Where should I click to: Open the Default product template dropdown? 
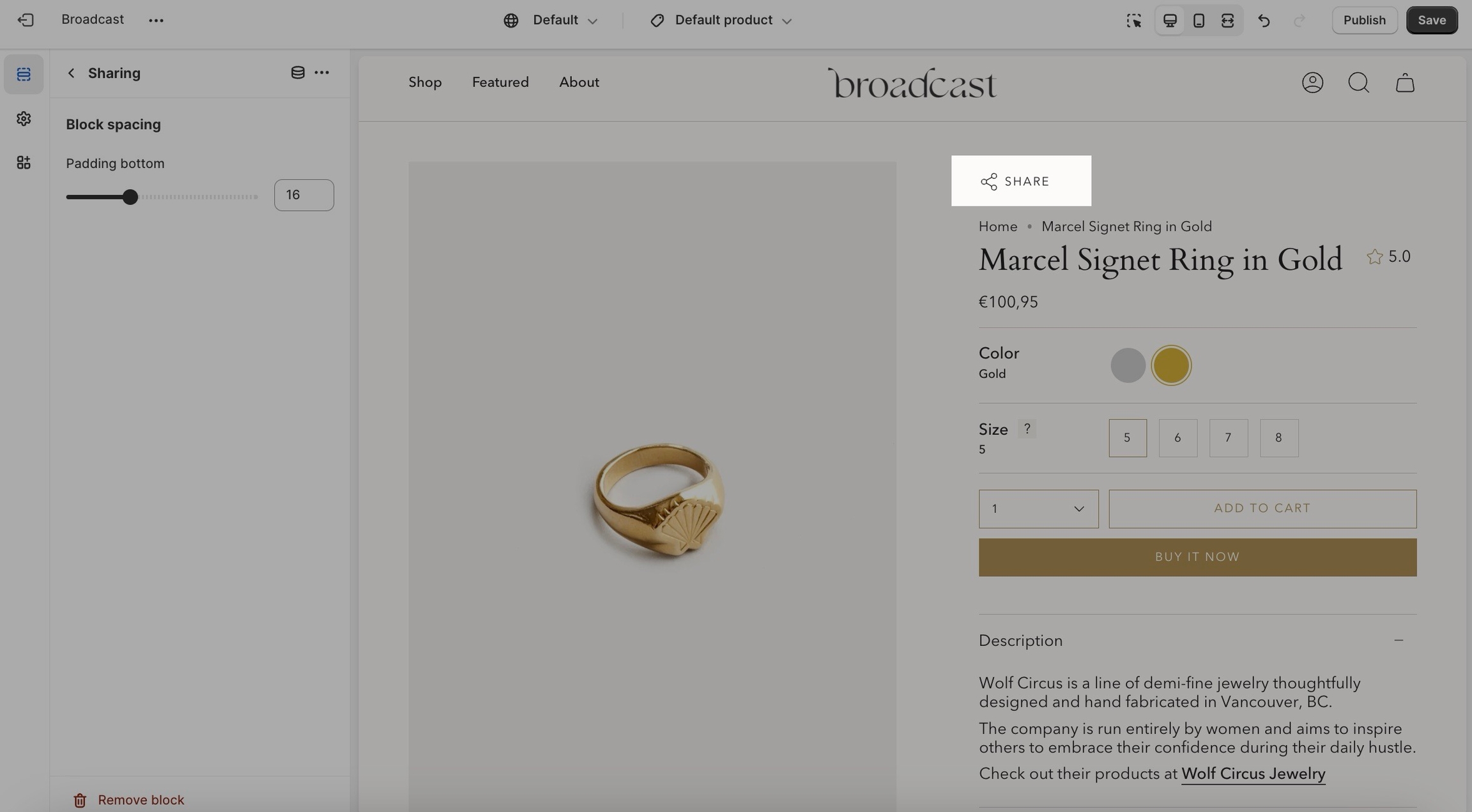pyautogui.click(x=722, y=20)
